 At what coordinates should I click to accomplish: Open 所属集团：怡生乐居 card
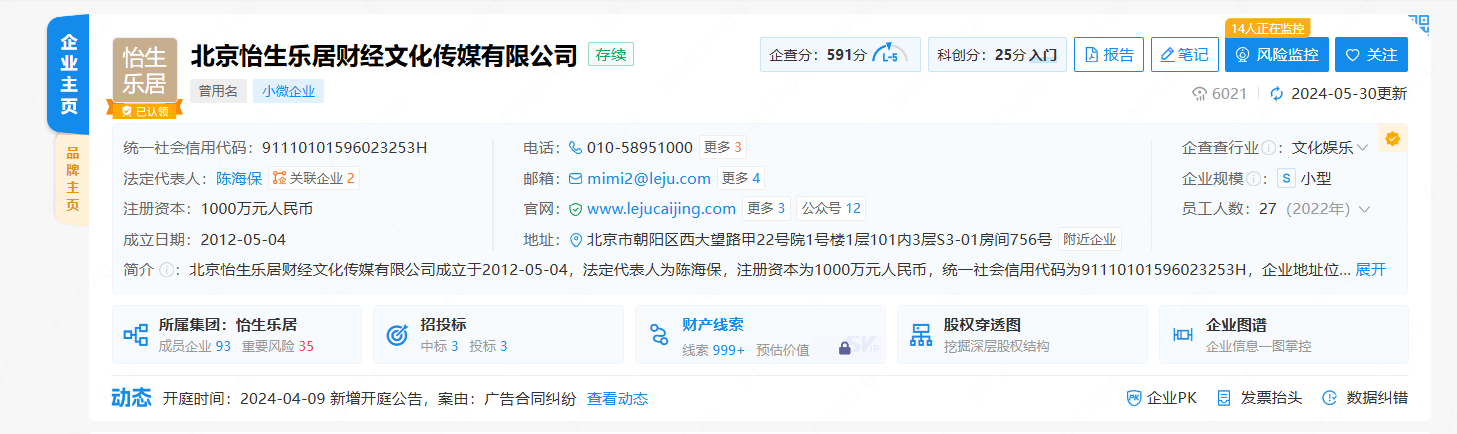coord(237,335)
